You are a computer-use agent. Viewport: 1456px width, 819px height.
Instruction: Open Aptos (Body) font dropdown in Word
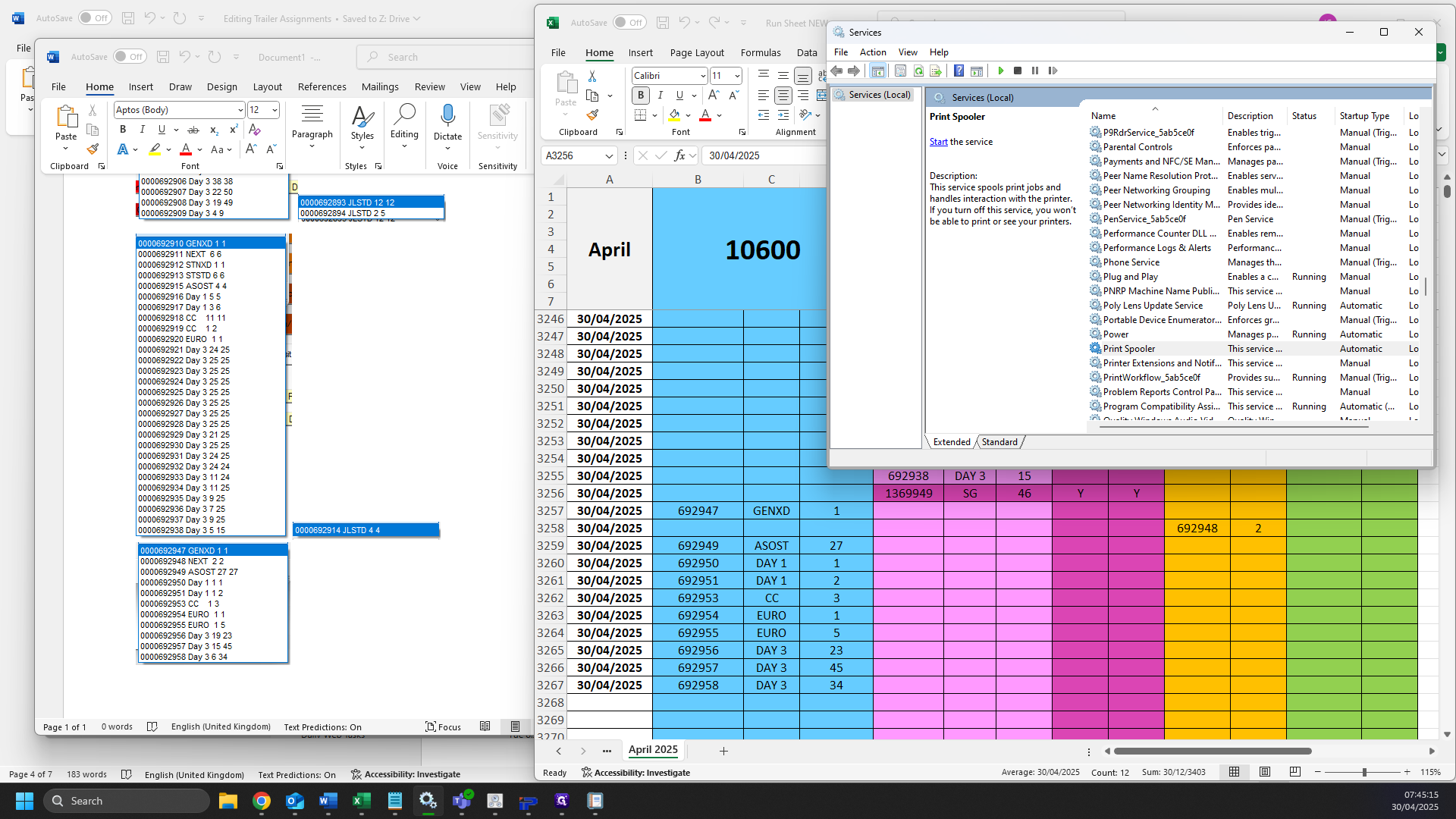tap(240, 110)
